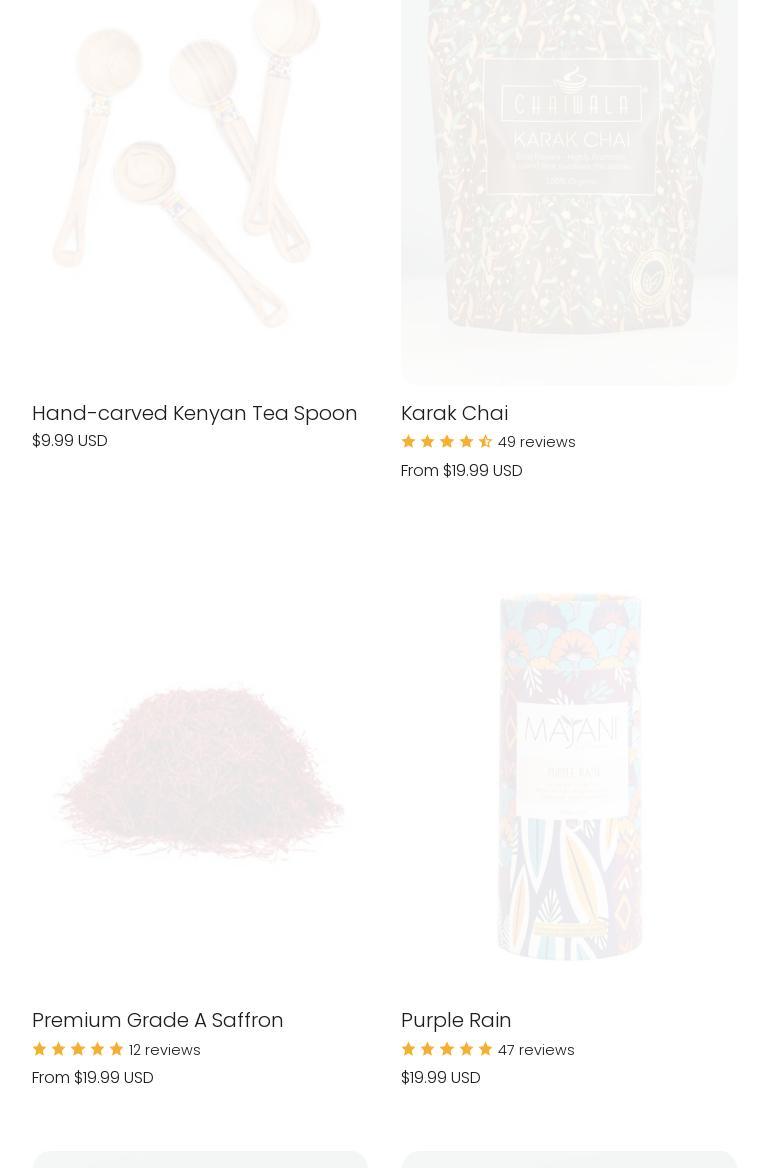Open the Karak Chai product image
This screenshot has height=1168, width=770.
pyautogui.click(x=569, y=192)
